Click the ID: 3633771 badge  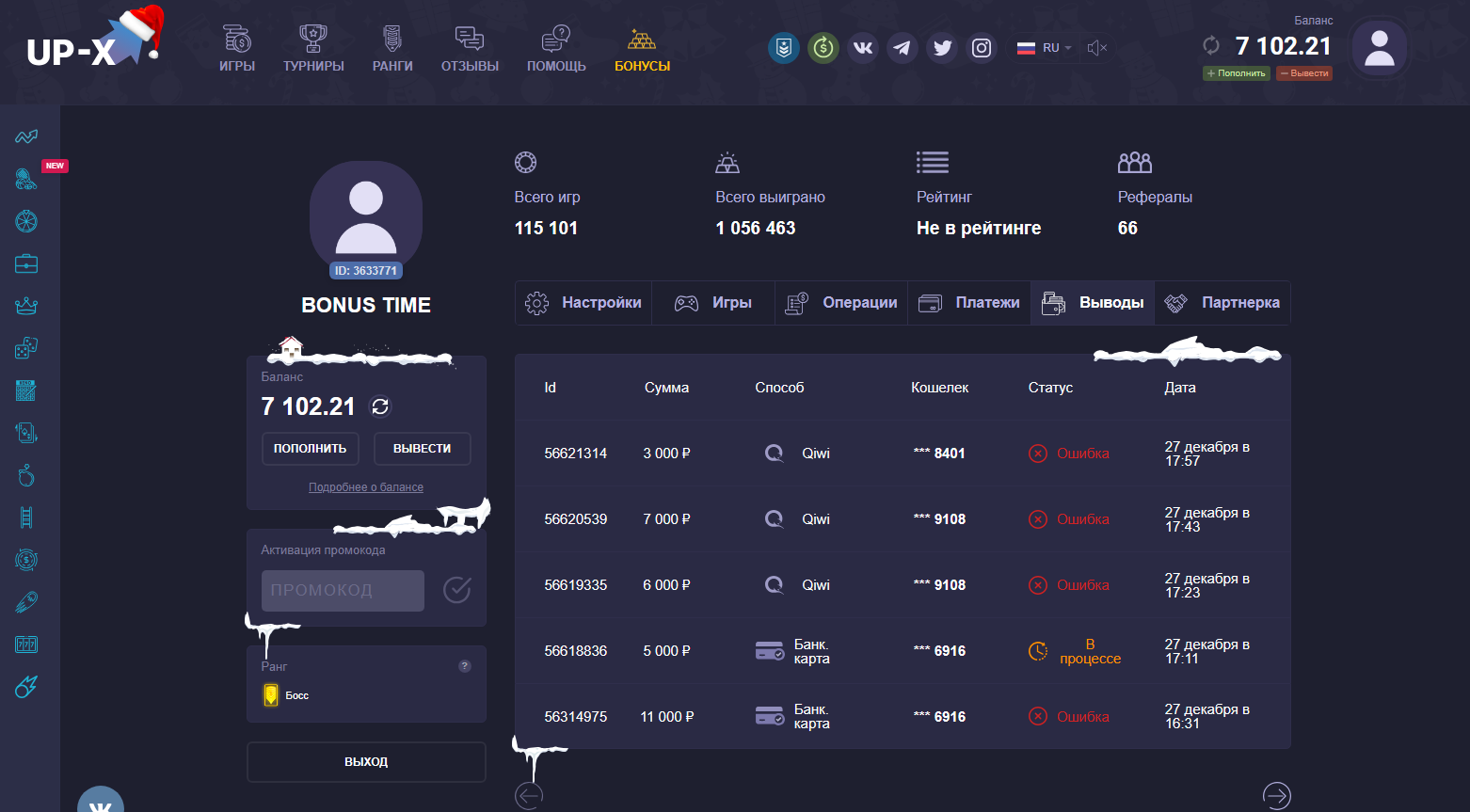tap(366, 271)
